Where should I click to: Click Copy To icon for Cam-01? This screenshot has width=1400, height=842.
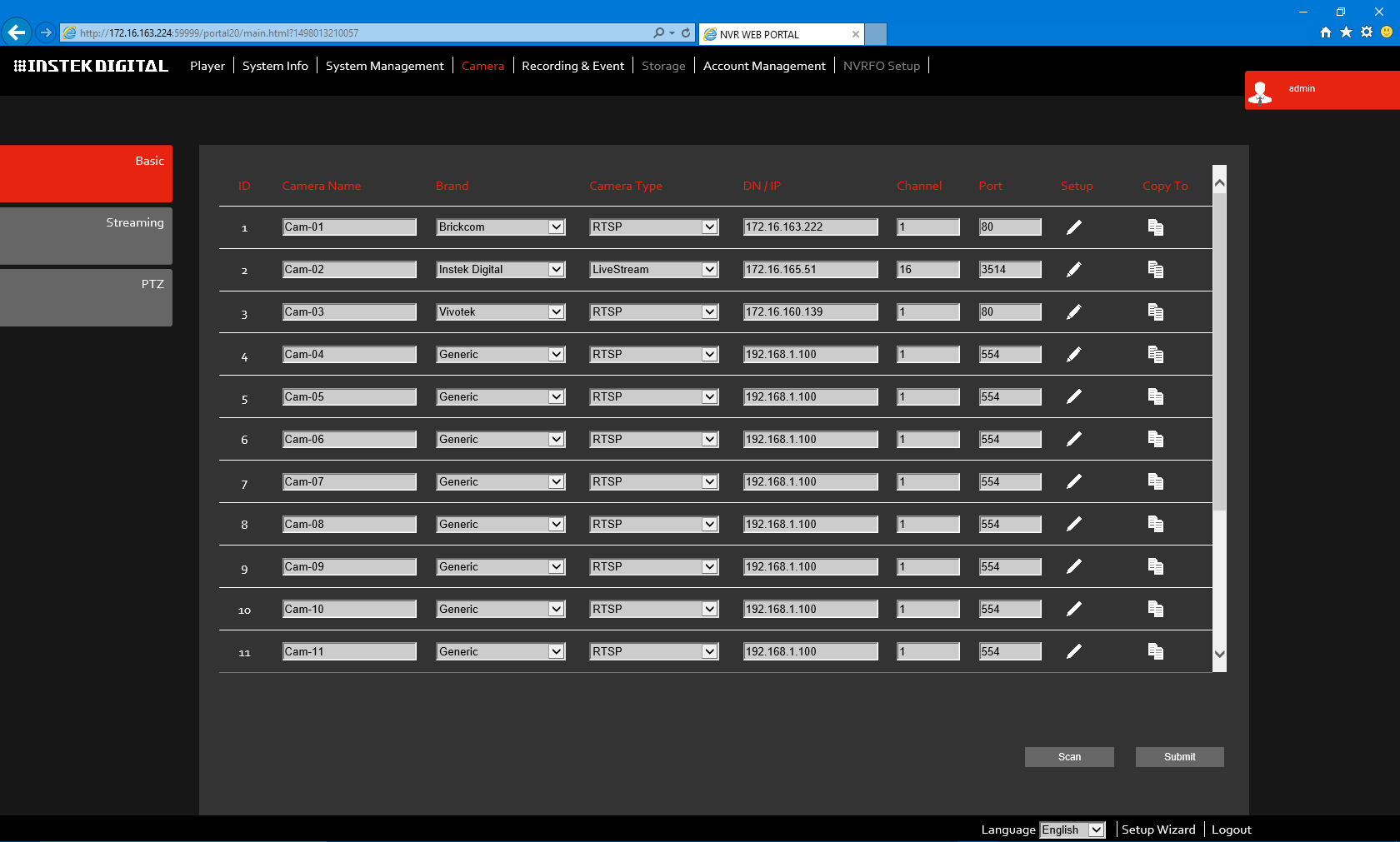(1155, 227)
